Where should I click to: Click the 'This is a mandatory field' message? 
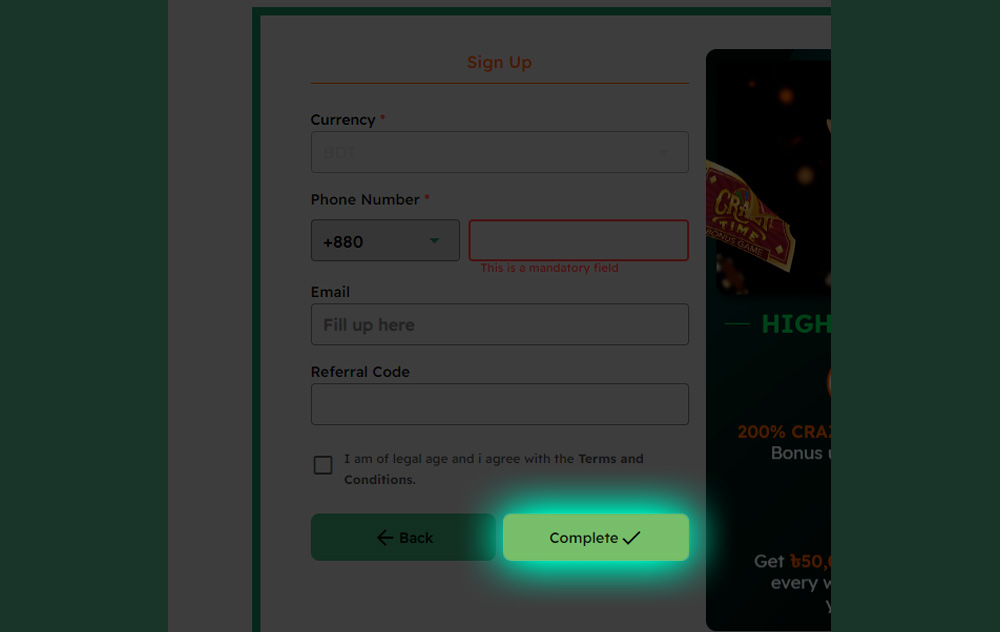pos(549,268)
